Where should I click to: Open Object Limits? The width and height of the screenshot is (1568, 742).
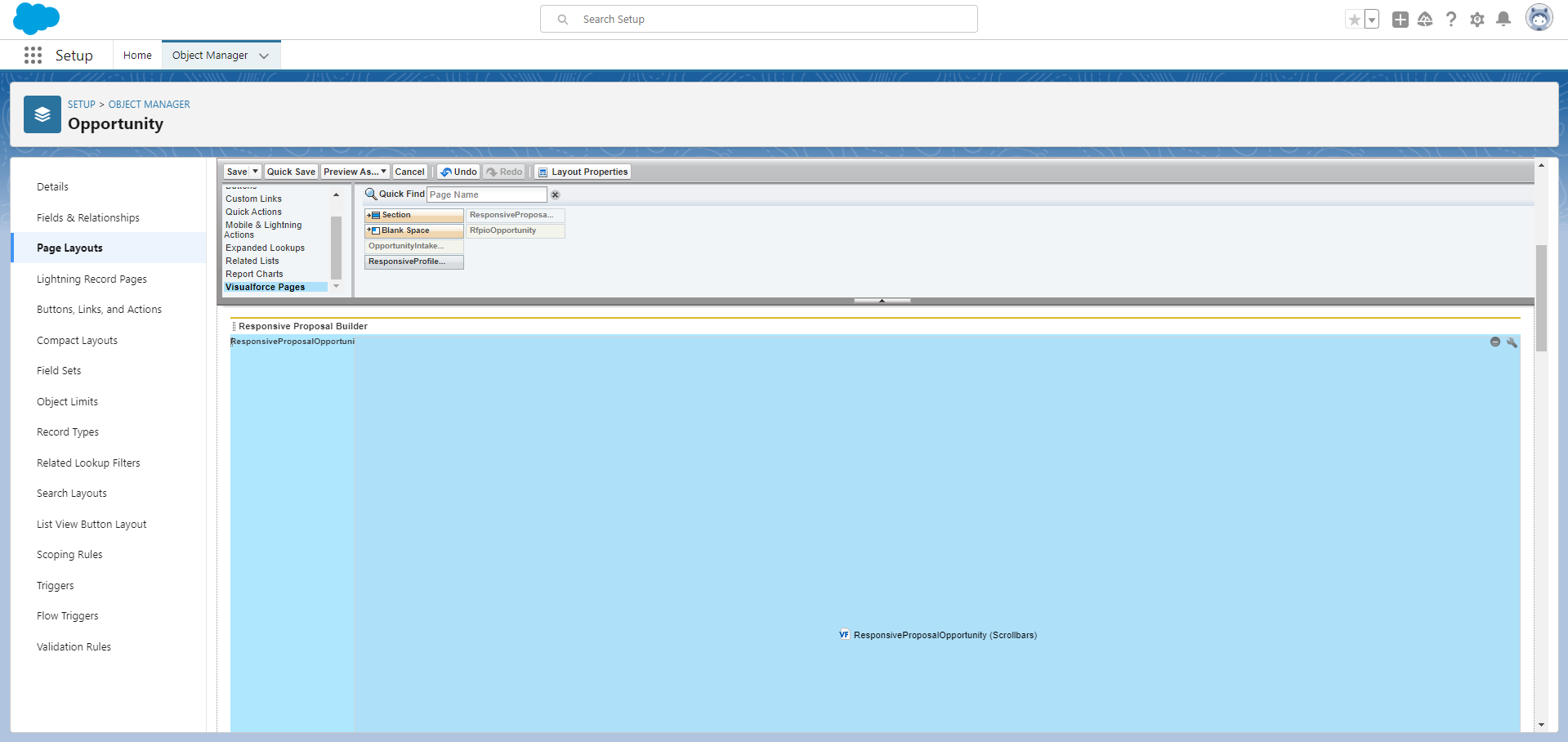coord(109,401)
